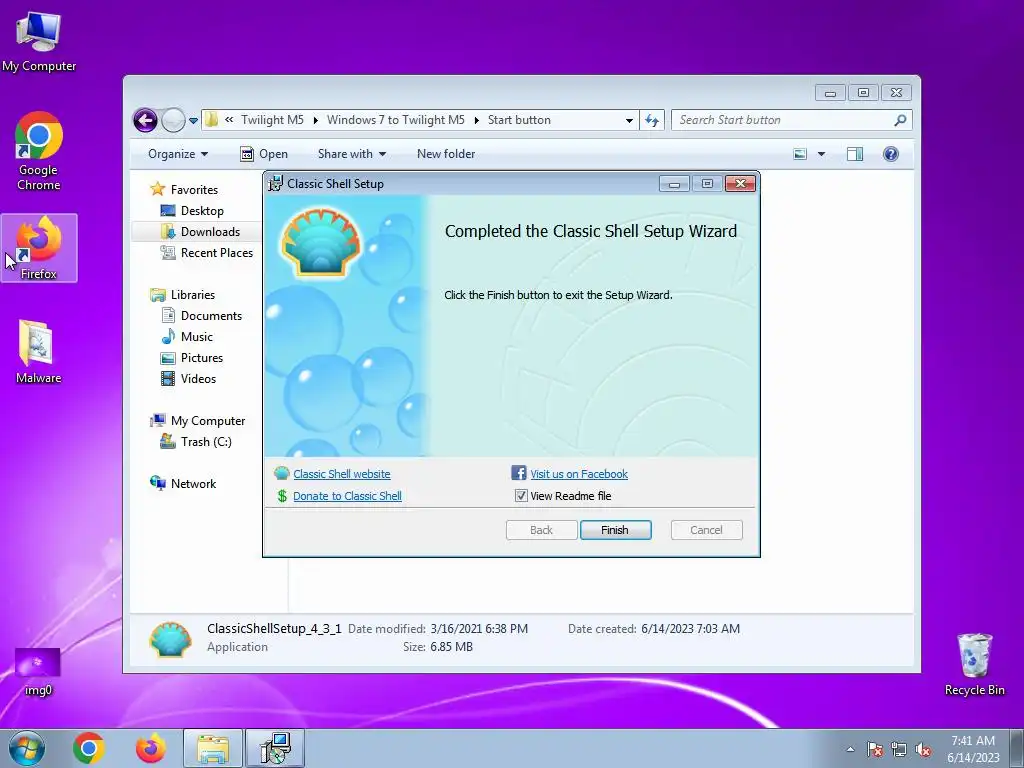Uncheck View Readme file checkbox
The height and width of the screenshot is (768, 1024).
click(x=520, y=496)
